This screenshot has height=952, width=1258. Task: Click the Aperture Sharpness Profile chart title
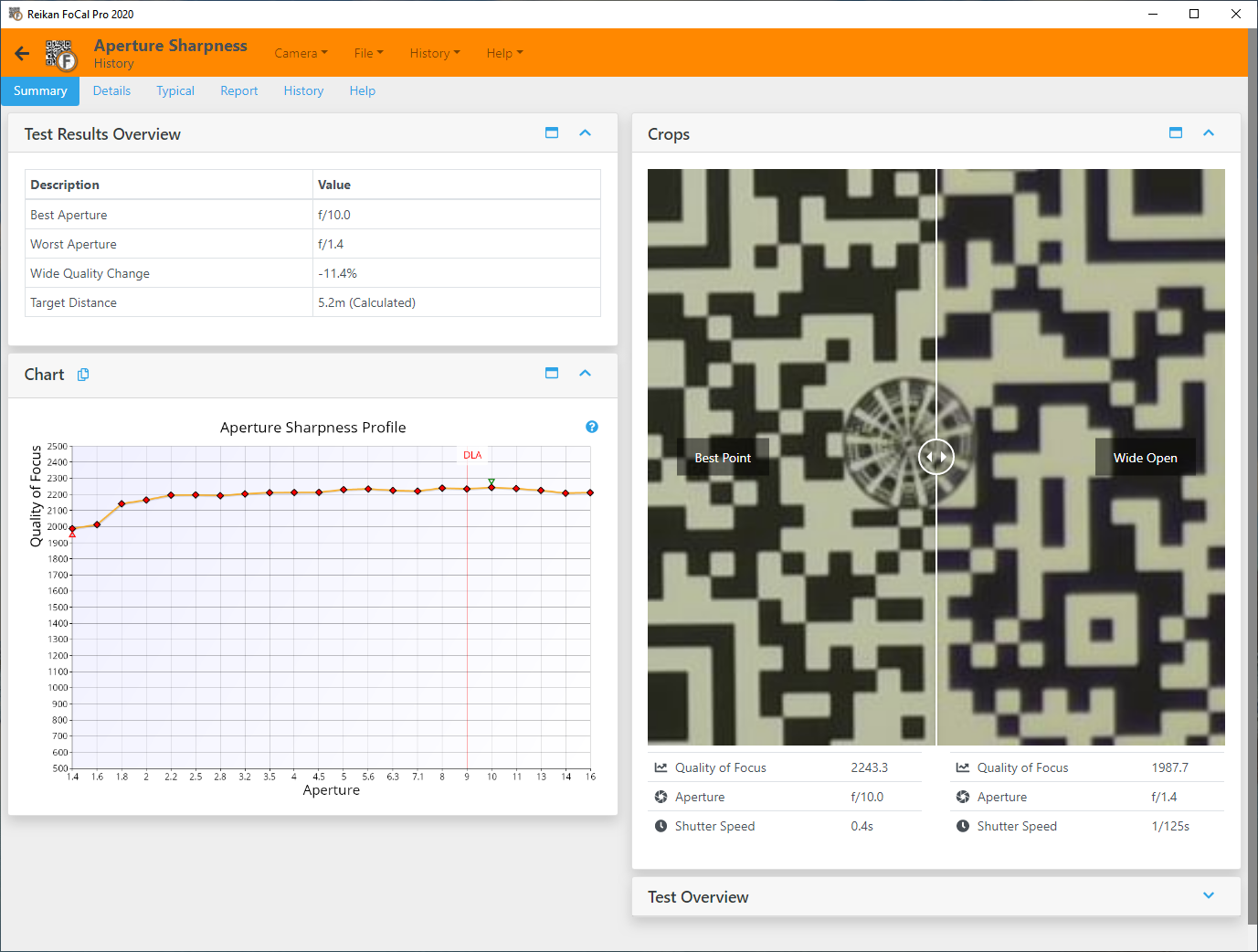click(313, 428)
